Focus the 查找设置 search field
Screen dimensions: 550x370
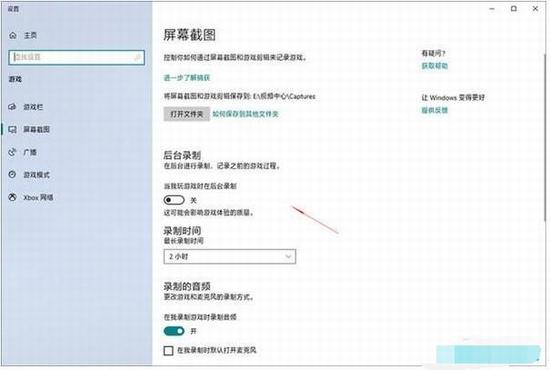click(76, 58)
